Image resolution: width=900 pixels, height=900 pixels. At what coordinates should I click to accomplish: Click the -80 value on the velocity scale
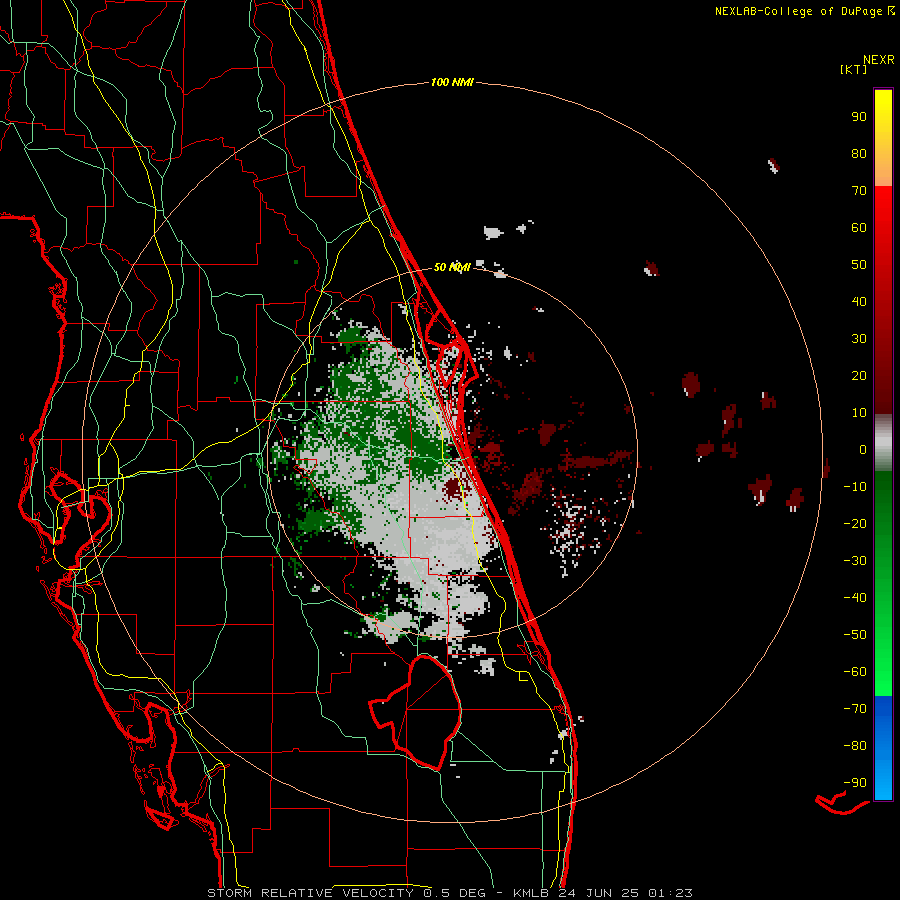point(855,746)
